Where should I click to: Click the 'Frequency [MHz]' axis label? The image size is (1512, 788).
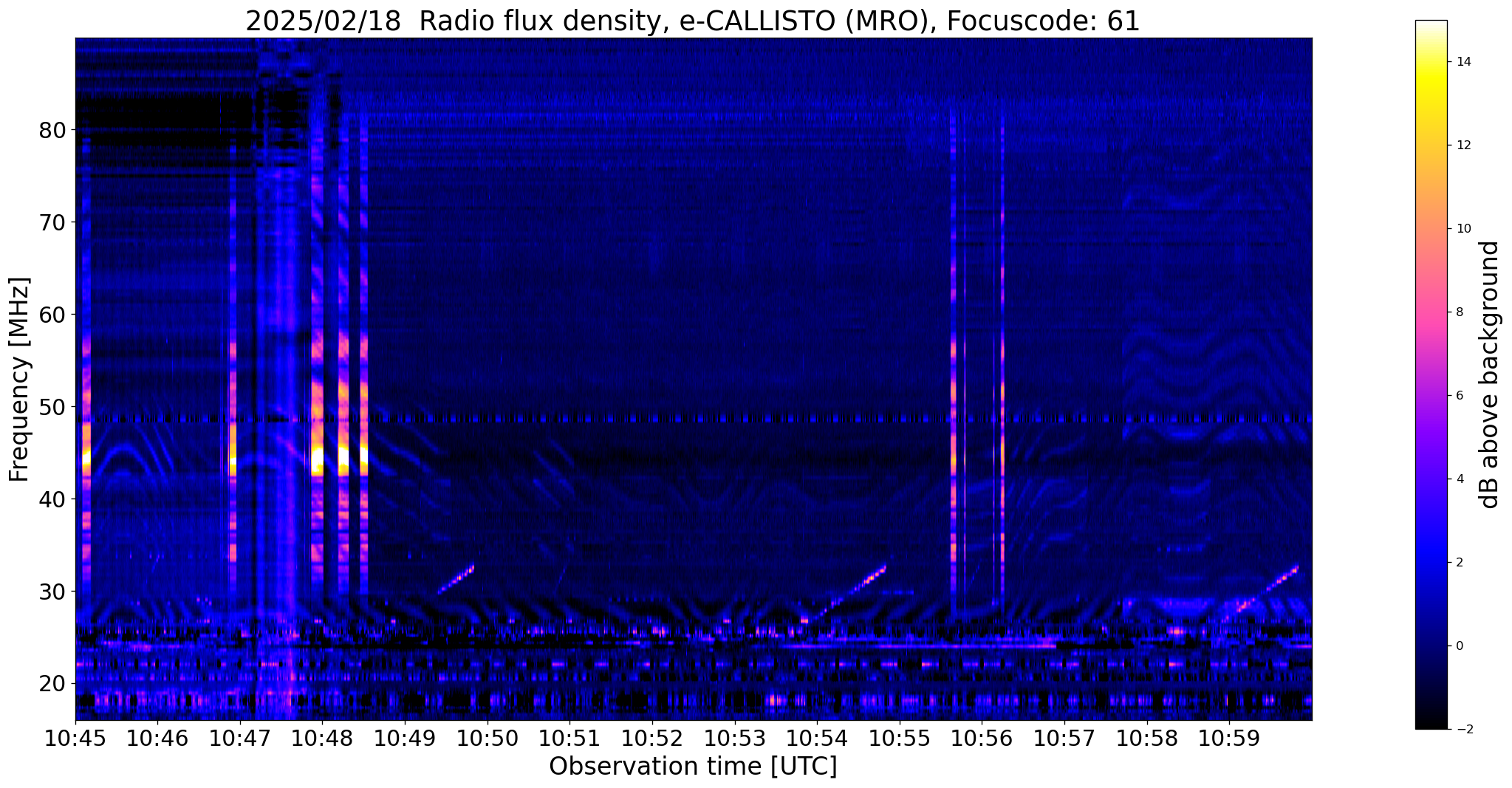point(20,380)
